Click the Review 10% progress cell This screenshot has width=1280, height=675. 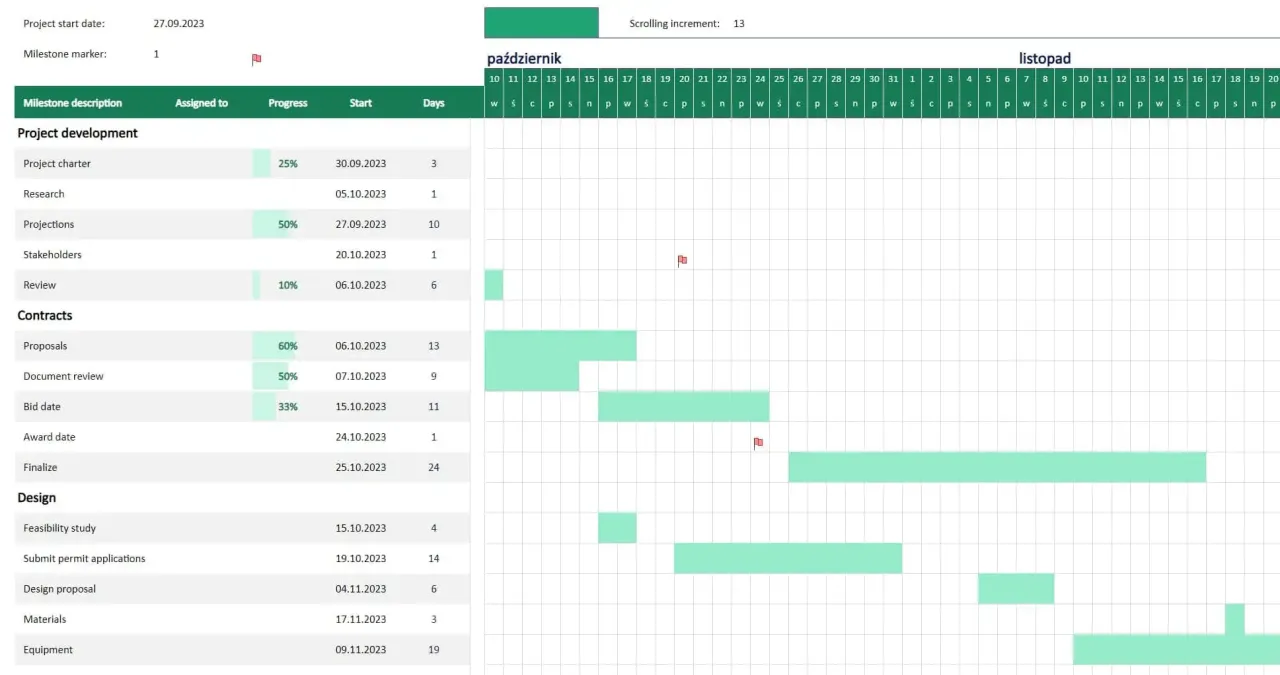click(288, 285)
